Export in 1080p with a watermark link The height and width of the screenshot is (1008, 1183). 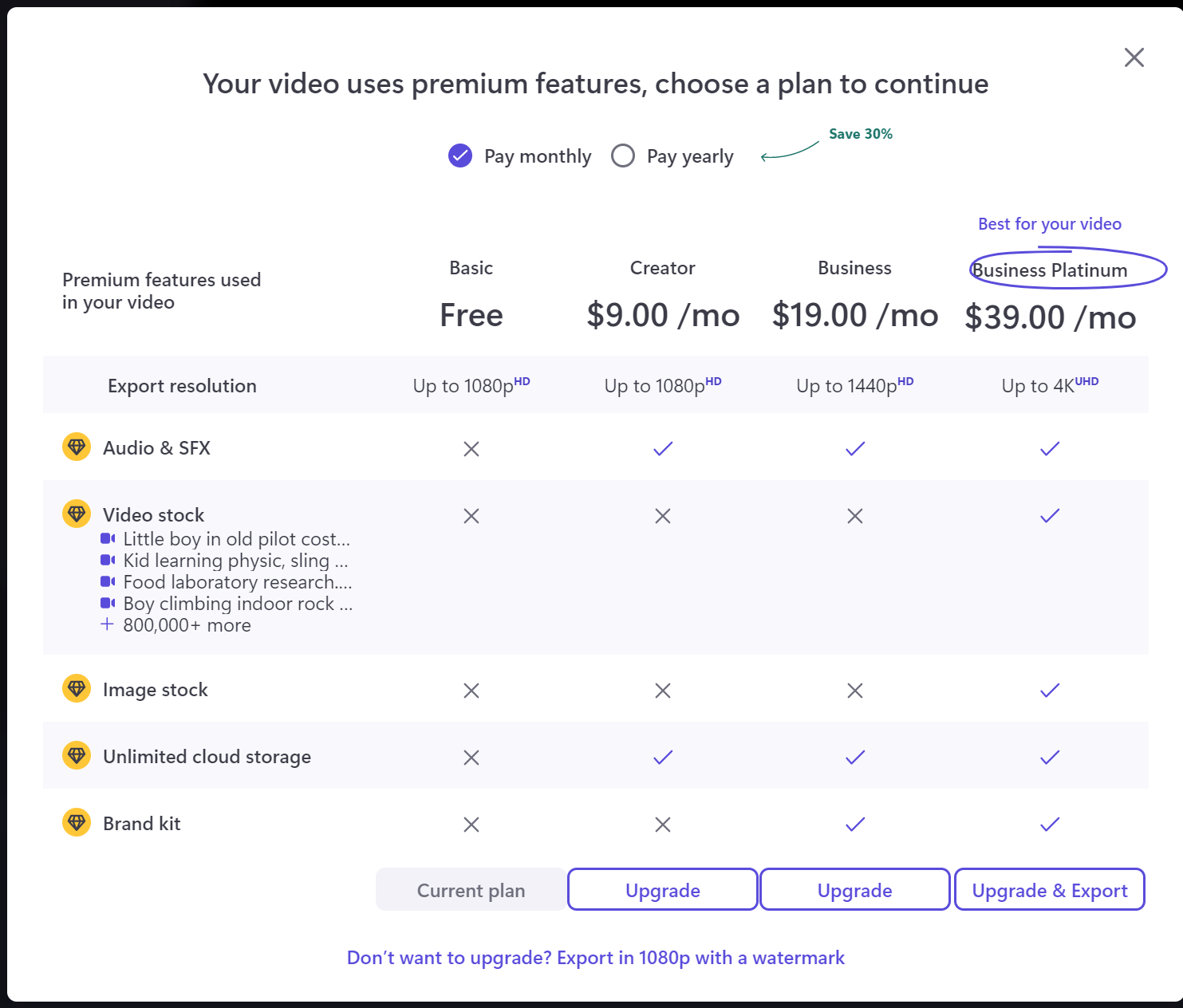click(596, 958)
